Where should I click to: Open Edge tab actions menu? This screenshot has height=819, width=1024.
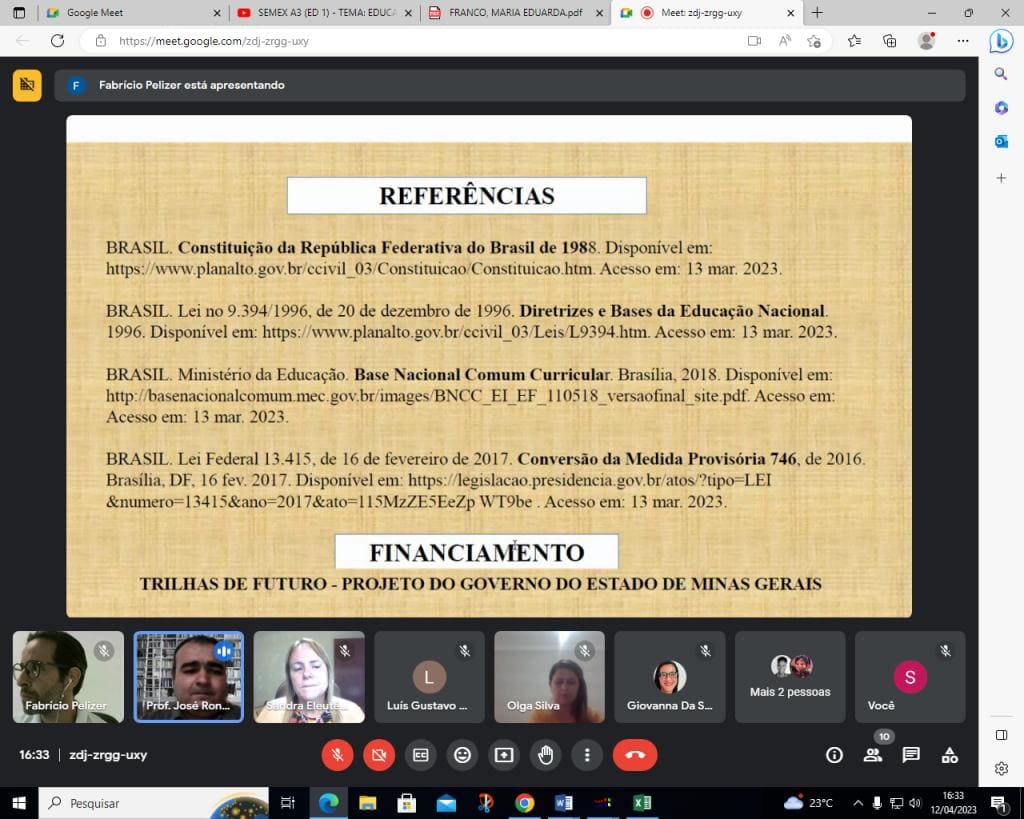coord(19,12)
